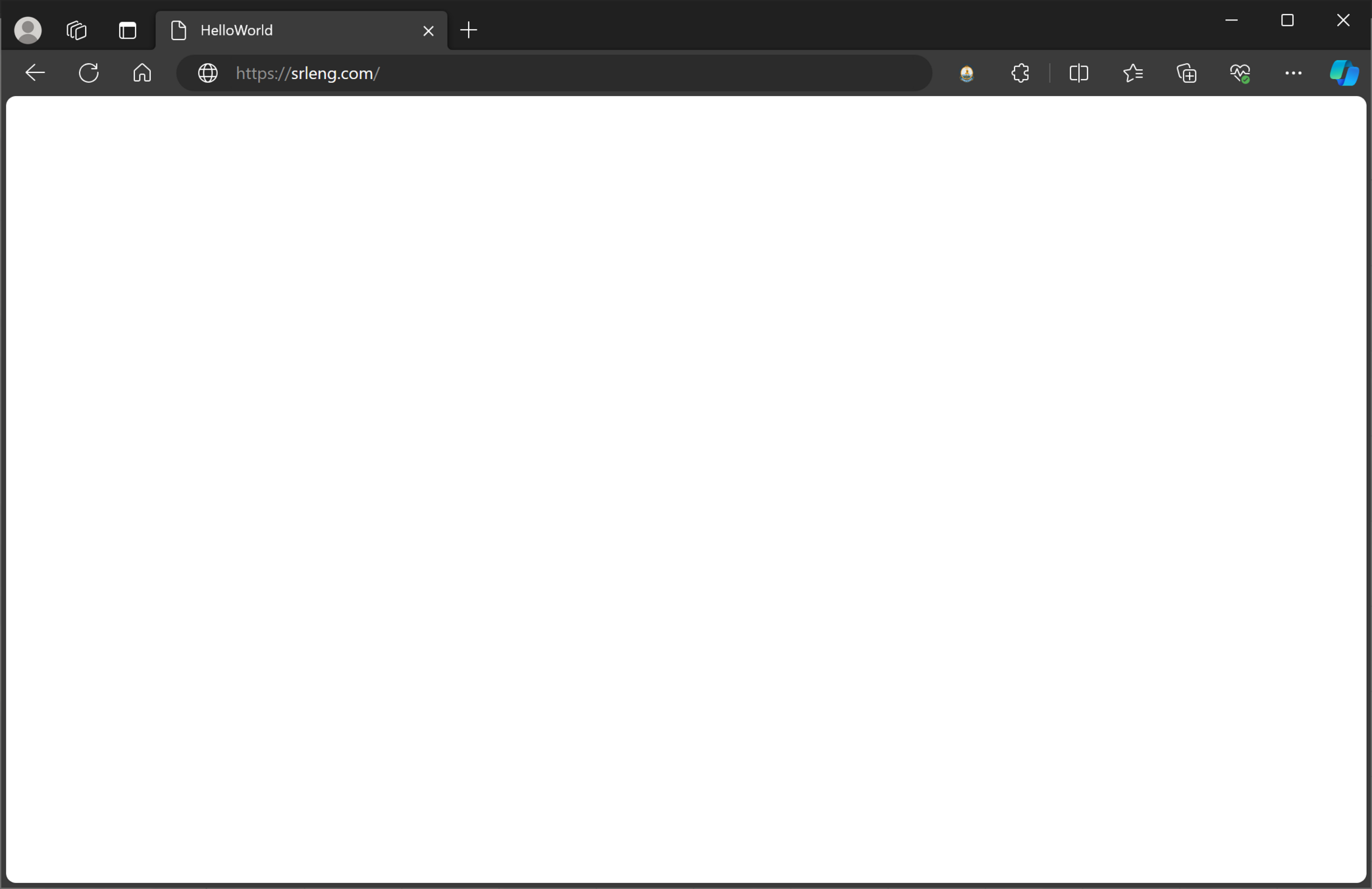The width and height of the screenshot is (1372, 889).
Task: Open Settings and more ellipsis menu
Action: point(1293,73)
